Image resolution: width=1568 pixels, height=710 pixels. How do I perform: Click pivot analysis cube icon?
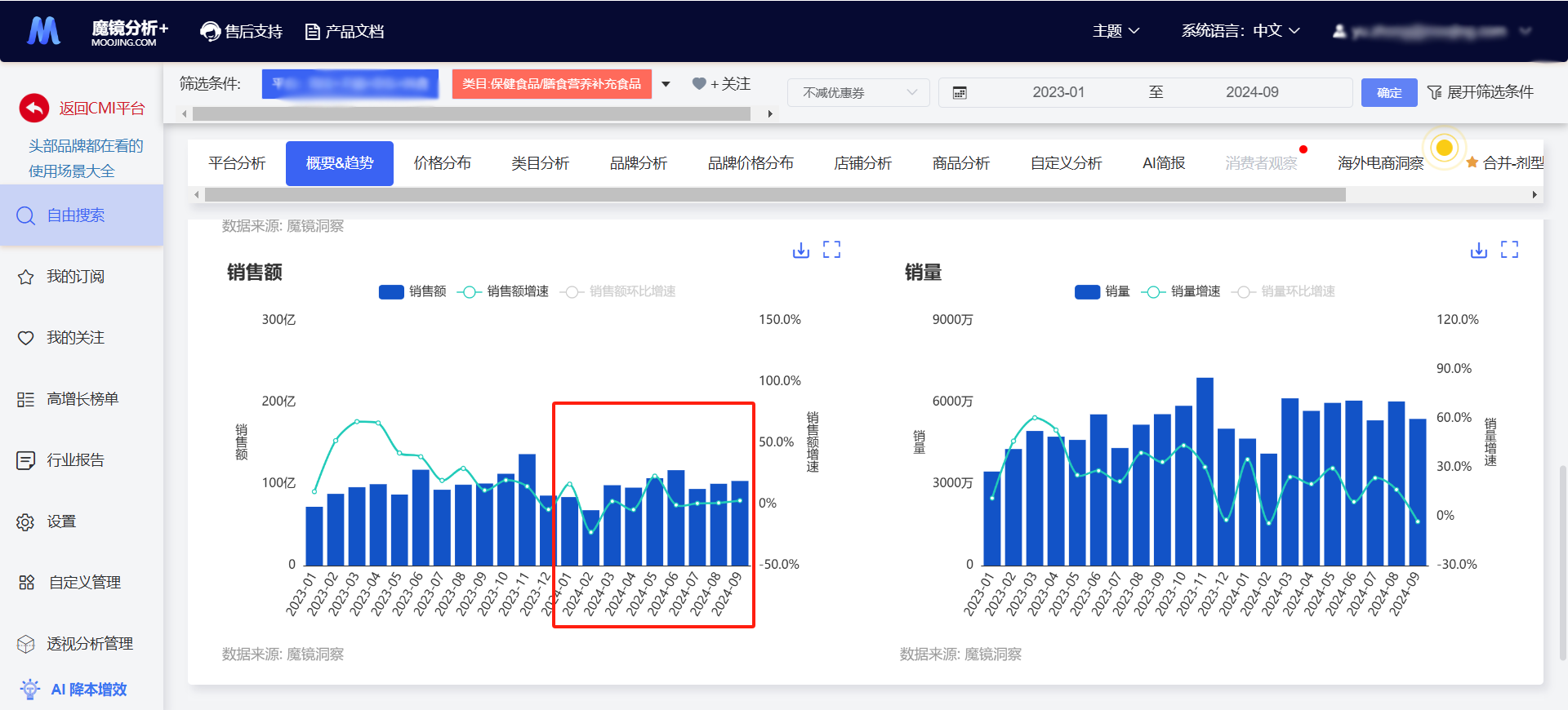[x=26, y=644]
